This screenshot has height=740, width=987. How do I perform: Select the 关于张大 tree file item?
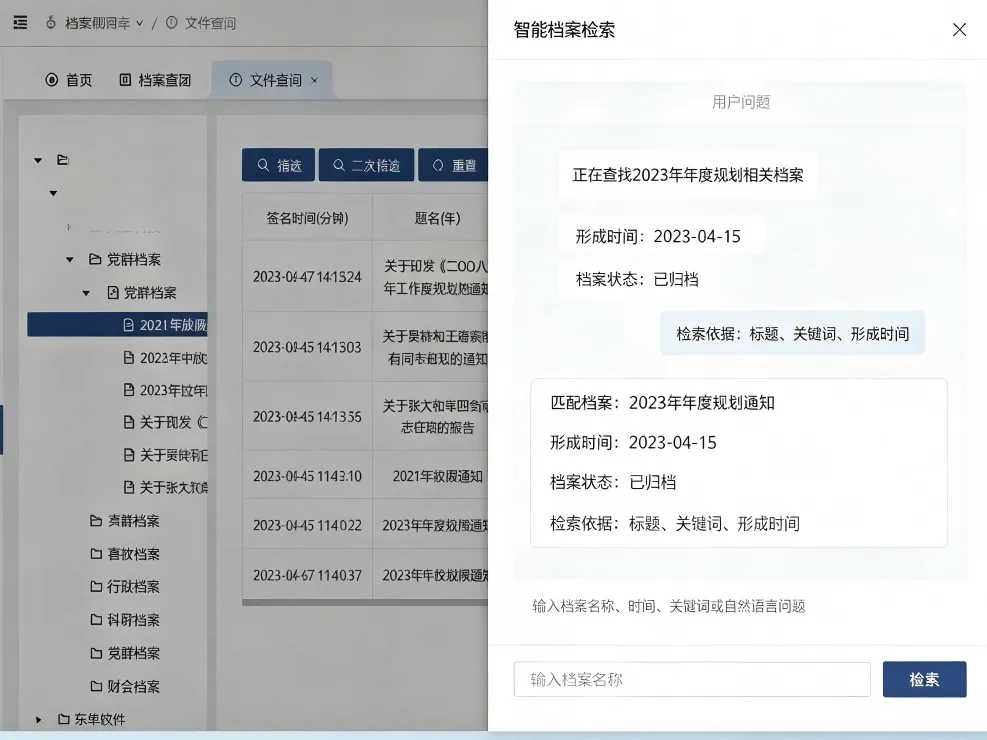pyautogui.click(x=165, y=487)
